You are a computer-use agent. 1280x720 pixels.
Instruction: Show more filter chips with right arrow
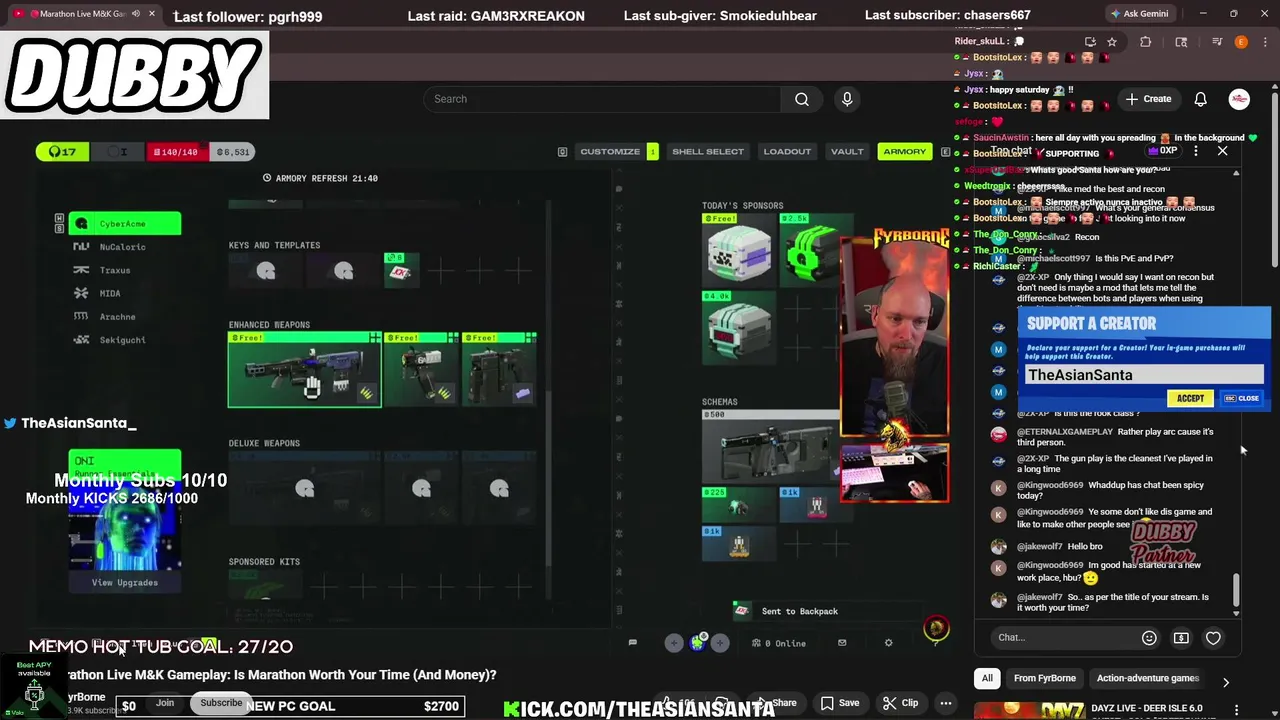click(1225, 682)
